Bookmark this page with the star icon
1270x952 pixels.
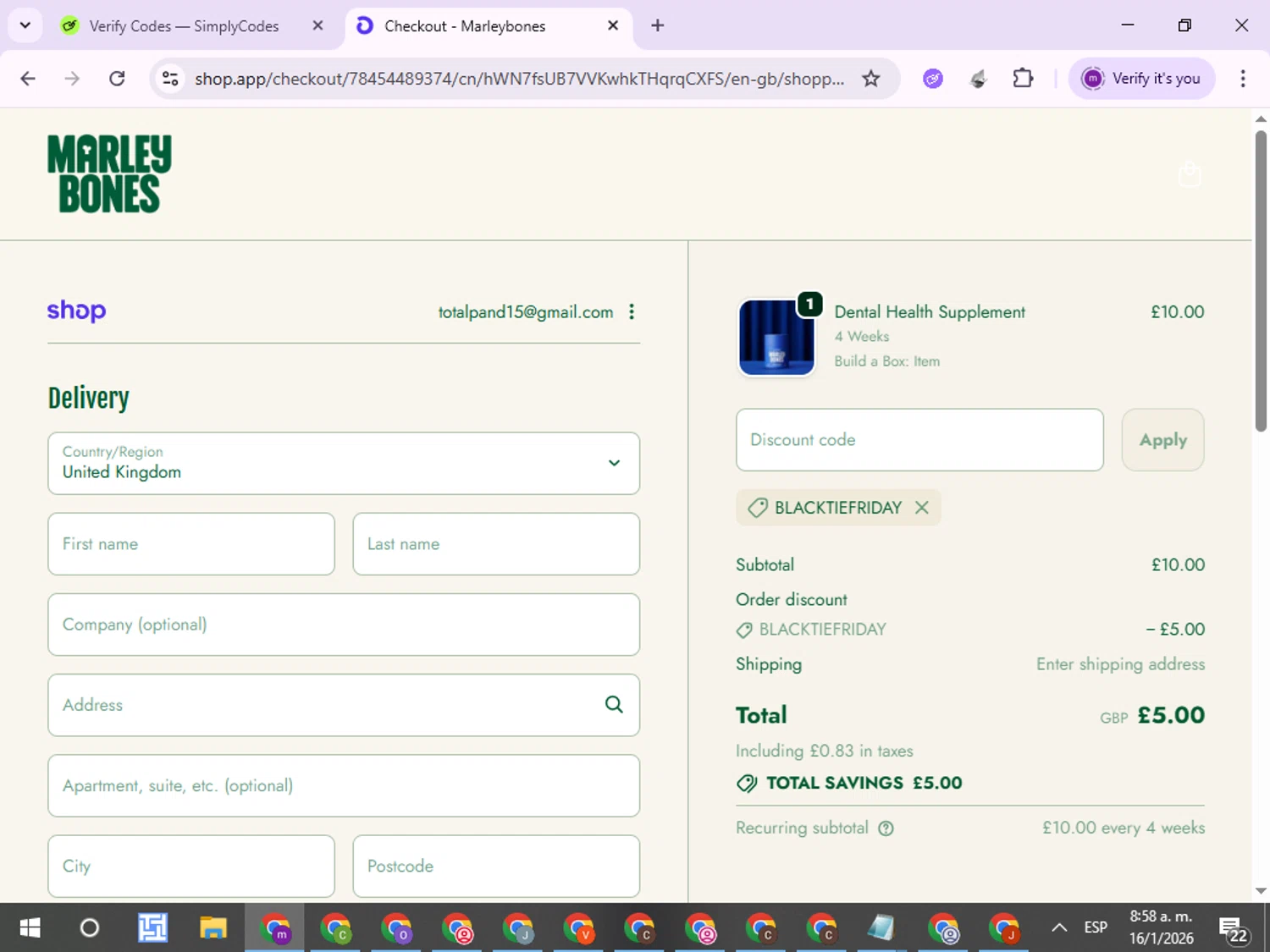(870, 79)
